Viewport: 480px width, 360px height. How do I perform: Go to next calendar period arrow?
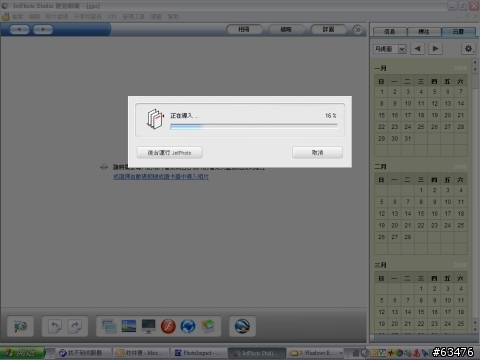435,49
